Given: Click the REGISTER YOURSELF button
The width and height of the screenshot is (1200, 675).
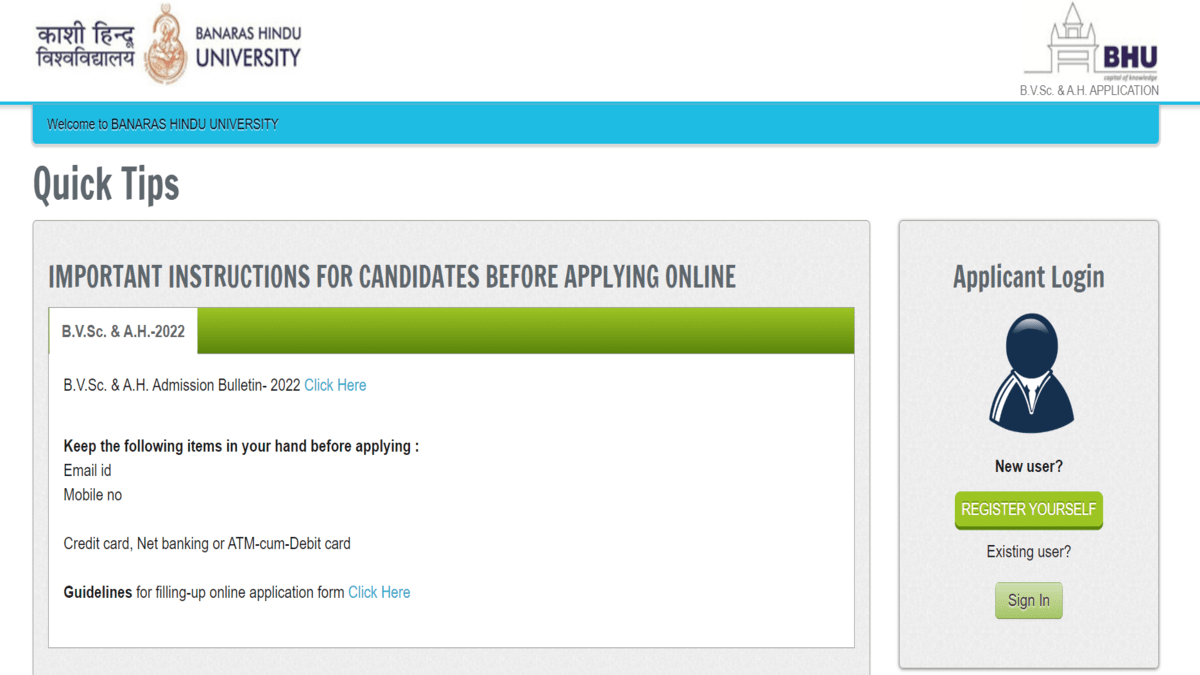Looking at the screenshot, I should tap(1029, 510).
